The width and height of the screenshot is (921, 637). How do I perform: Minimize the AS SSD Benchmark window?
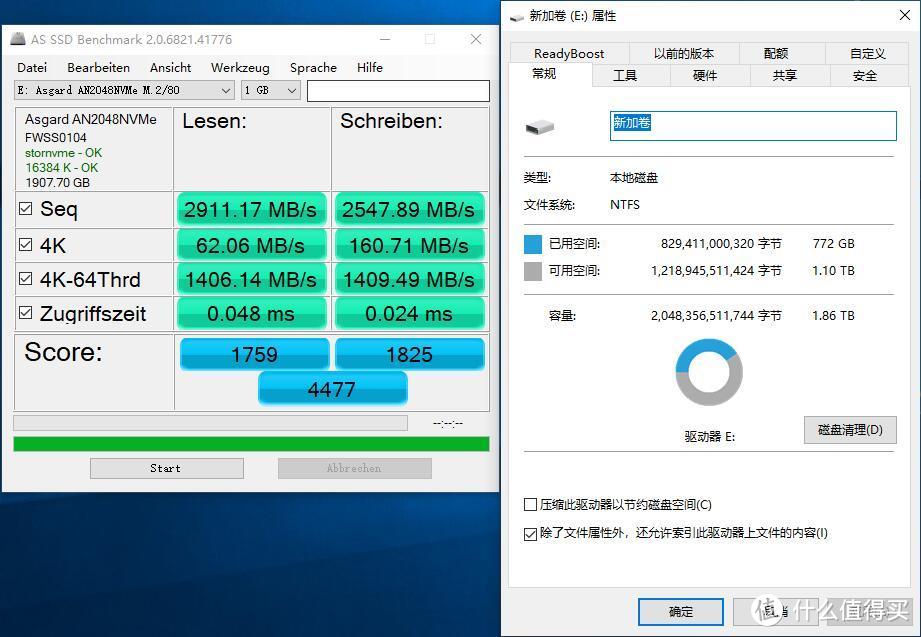click(385, 39)
